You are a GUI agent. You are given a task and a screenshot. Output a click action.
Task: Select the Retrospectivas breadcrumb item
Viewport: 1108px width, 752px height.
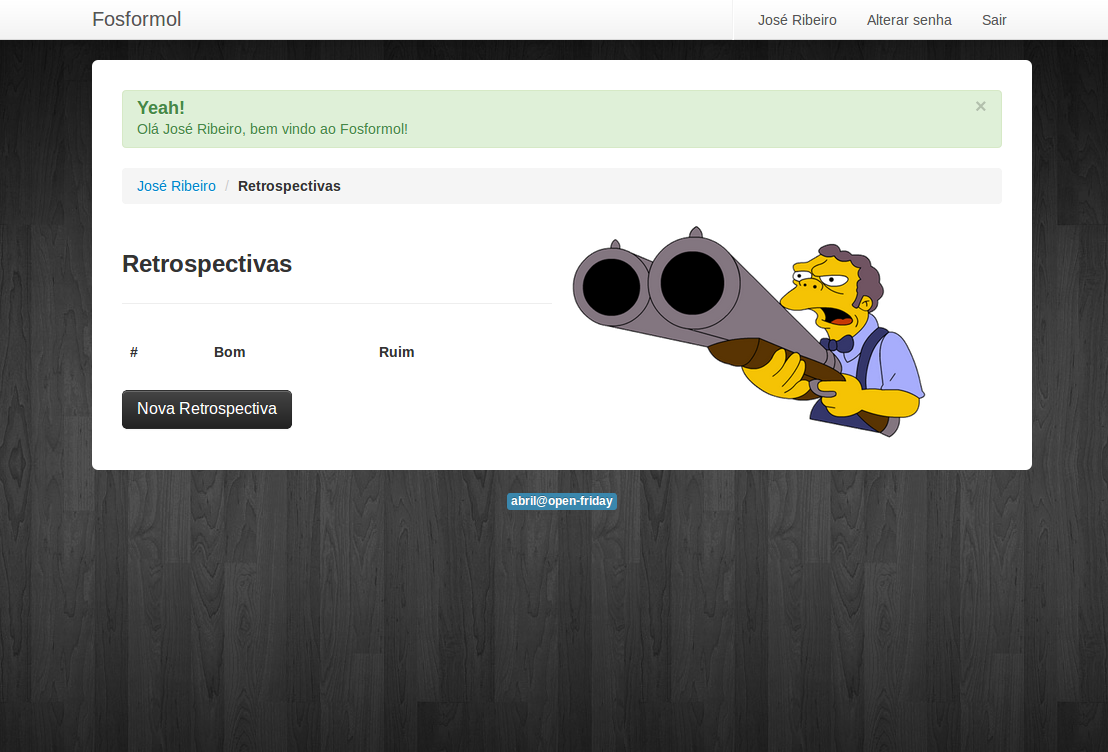click(289, 186)
